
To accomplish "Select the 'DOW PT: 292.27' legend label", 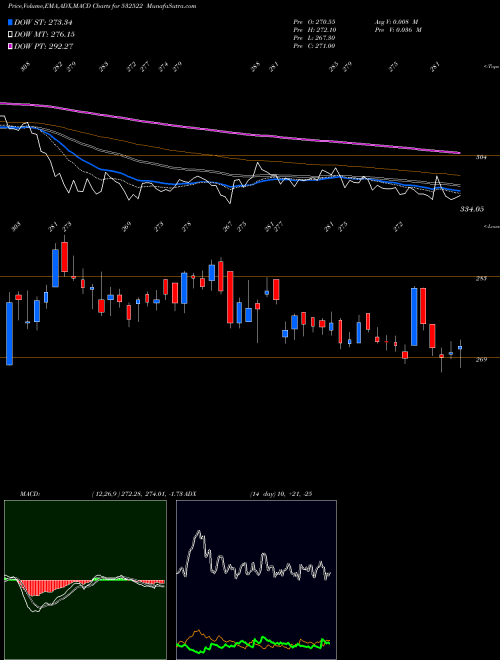I will pos(44,46).
